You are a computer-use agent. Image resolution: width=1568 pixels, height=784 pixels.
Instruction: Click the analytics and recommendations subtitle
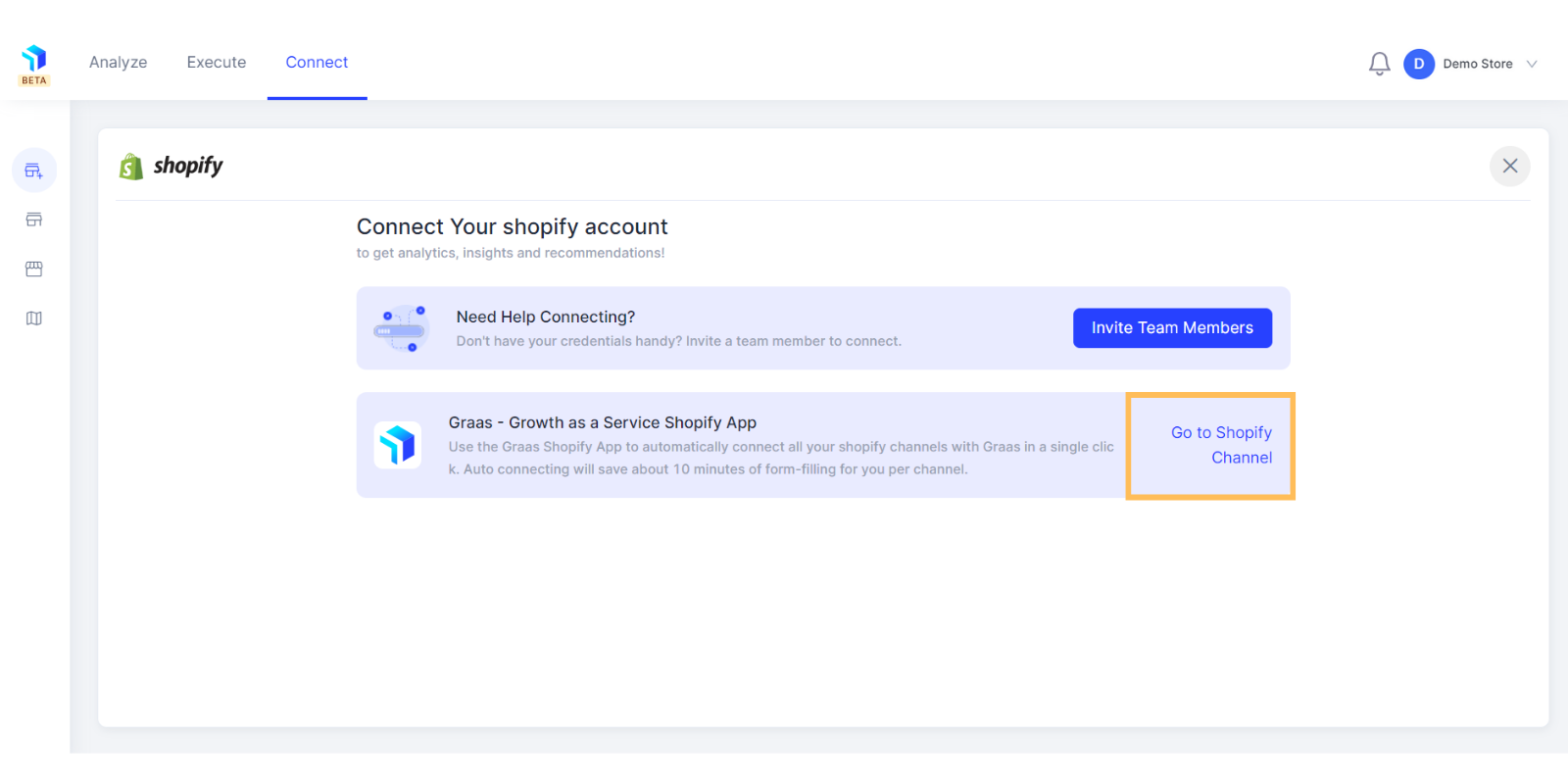click(x=510, y=253)
